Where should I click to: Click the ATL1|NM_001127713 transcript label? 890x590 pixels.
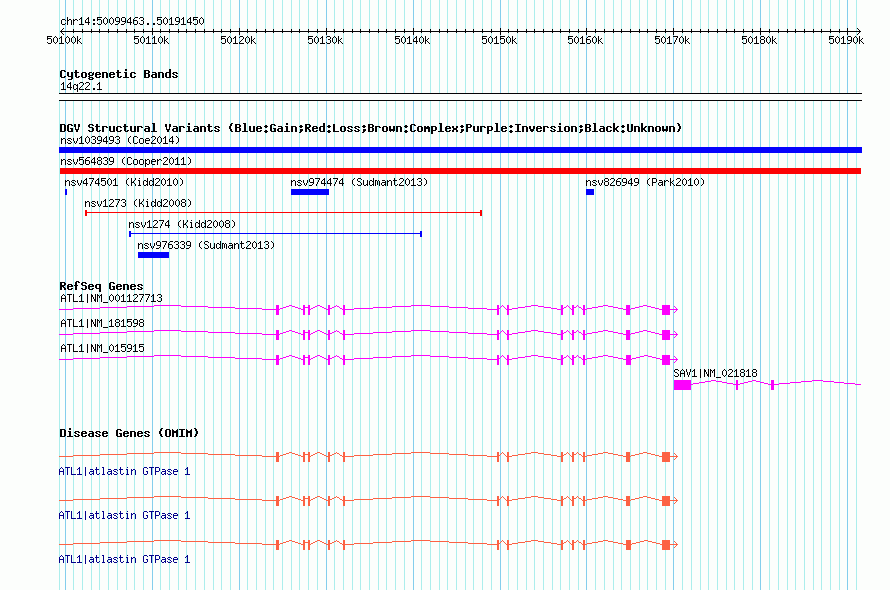coord(111,298)
